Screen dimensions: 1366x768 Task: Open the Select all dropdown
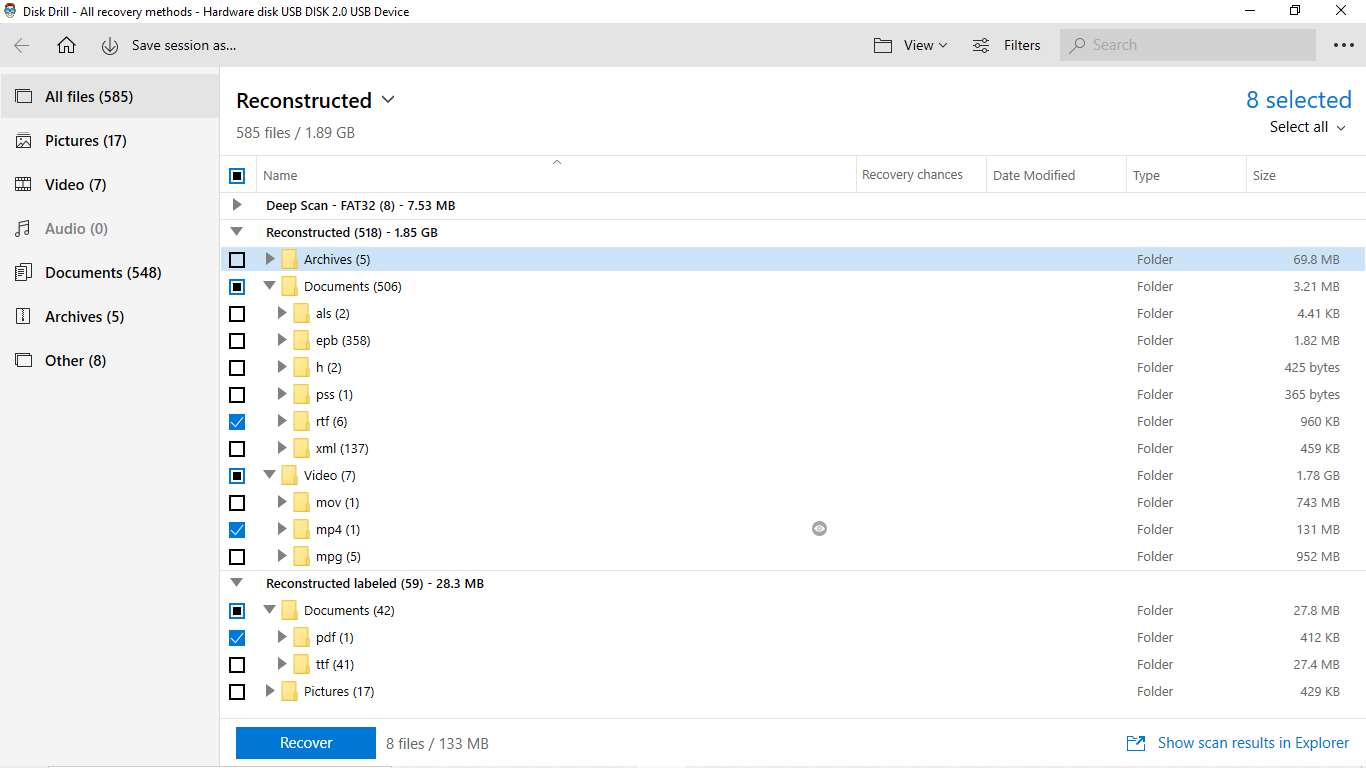point(1308,127)
